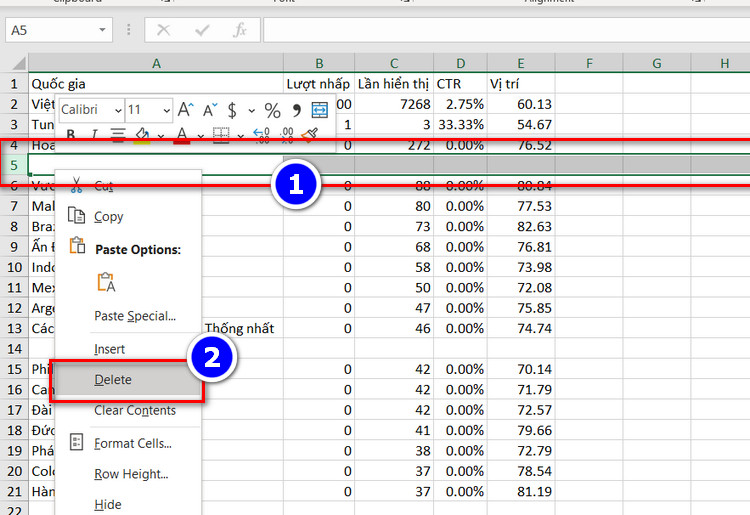Choose Insert from the context menu
750x515 pixels.
point(128,349)
